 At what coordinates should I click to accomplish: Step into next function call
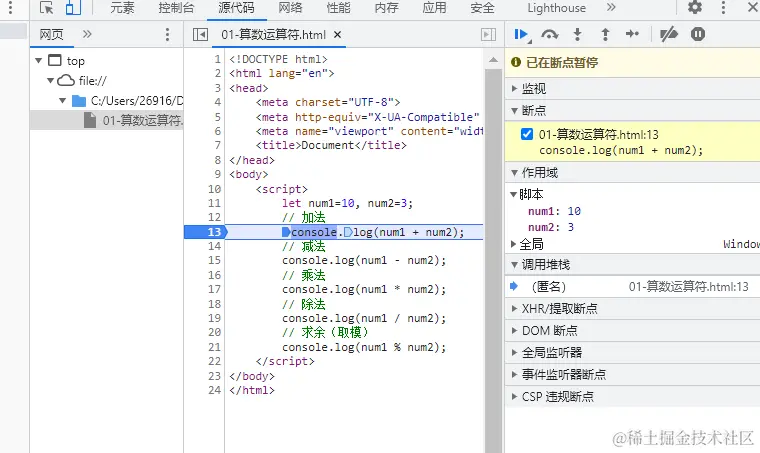click(x=577, y=34)
